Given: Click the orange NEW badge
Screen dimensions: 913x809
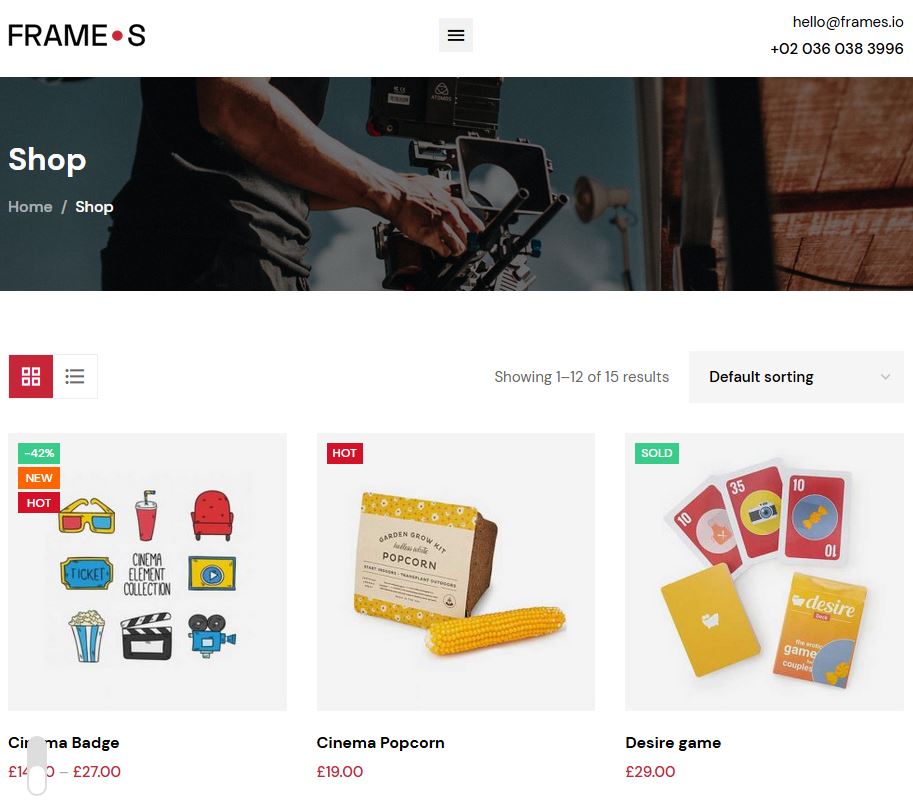Looking at the screenshot, I should click(39, 478).
